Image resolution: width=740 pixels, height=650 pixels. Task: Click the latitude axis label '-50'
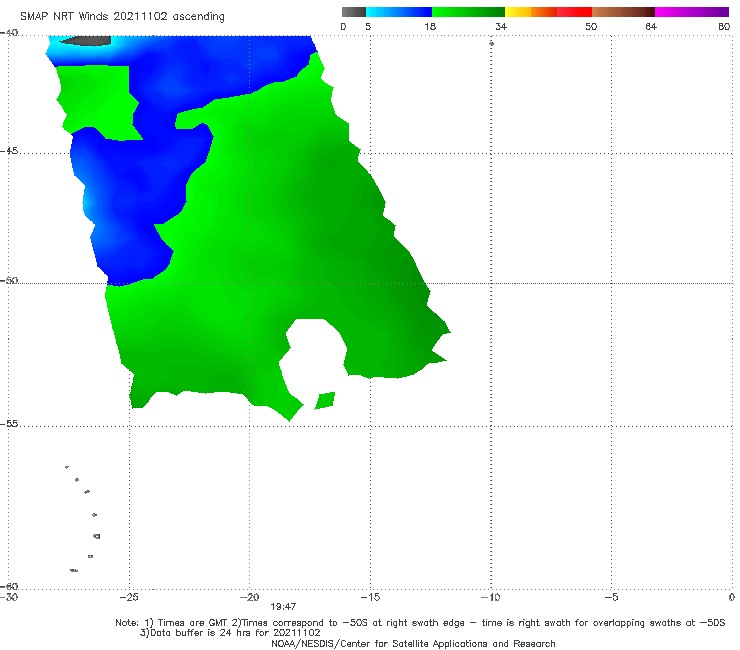coord(9,280)
